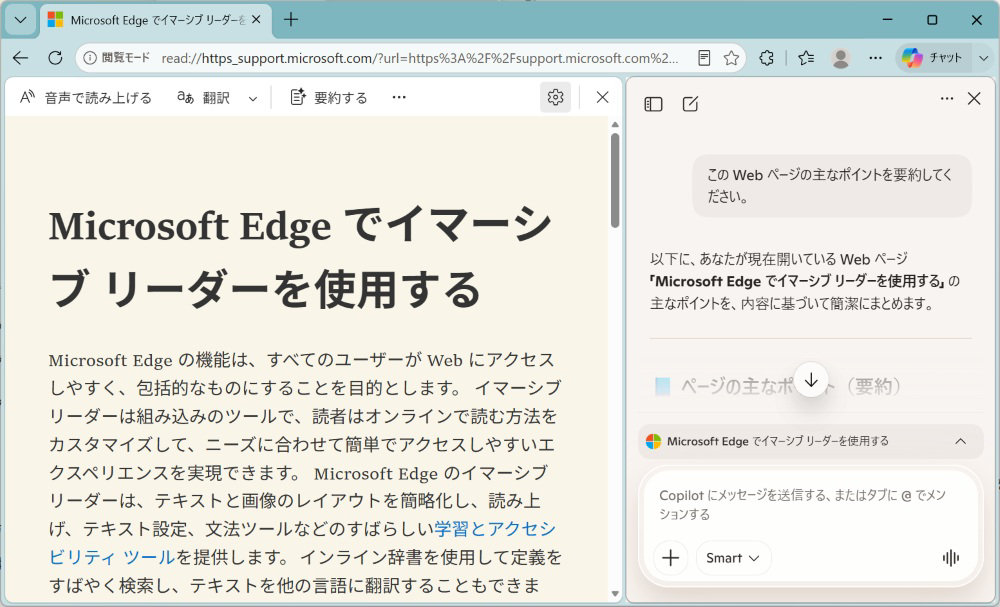Click the scrollbar up arrow

615,125
